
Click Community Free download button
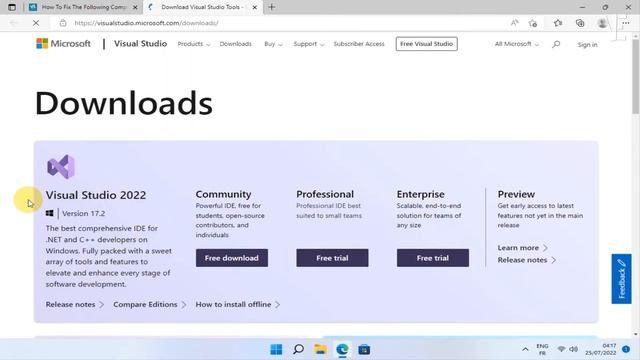(x=232, y=258)
